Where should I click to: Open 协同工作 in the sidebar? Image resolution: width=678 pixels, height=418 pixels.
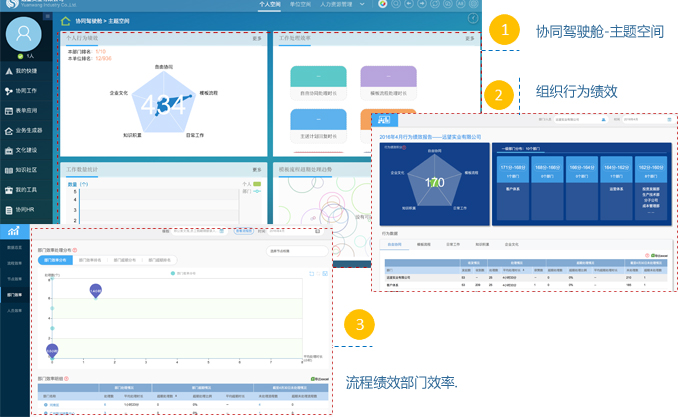[x=28, y=91]
